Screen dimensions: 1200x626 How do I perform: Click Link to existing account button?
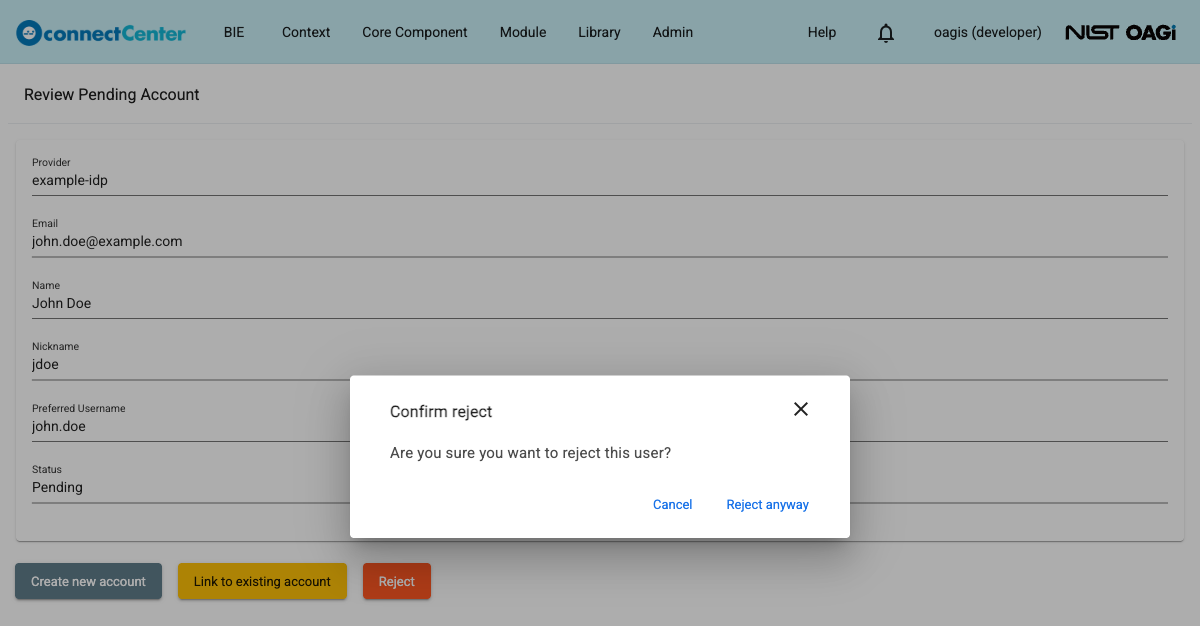262,581
